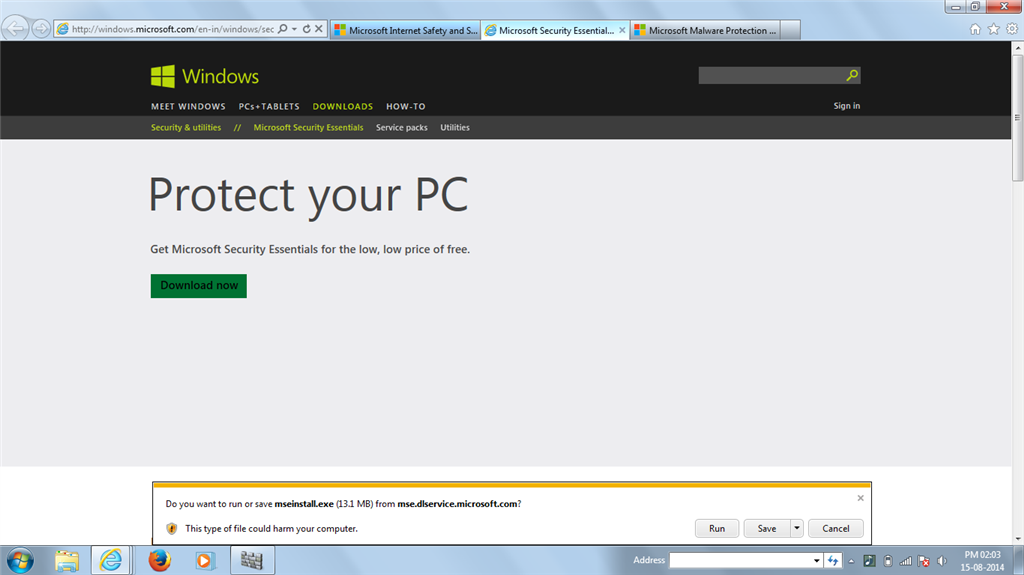Image resolution: width=1024 pixels, height=575 pixels.
Task: Click the security shield warning icon
Action: (172, 529)
